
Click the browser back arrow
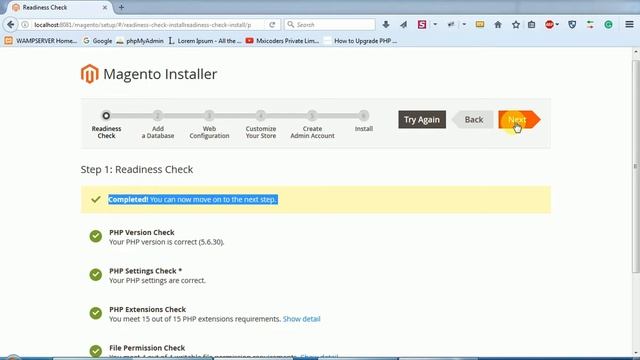11,24
